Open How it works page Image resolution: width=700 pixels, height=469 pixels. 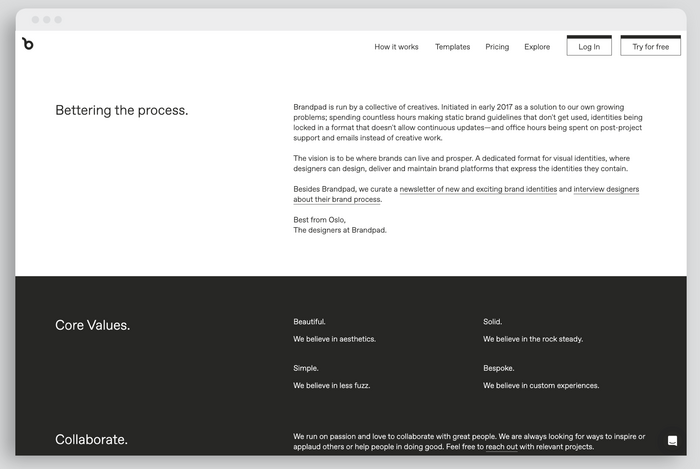pyautogui.click(x=396, y=47)
